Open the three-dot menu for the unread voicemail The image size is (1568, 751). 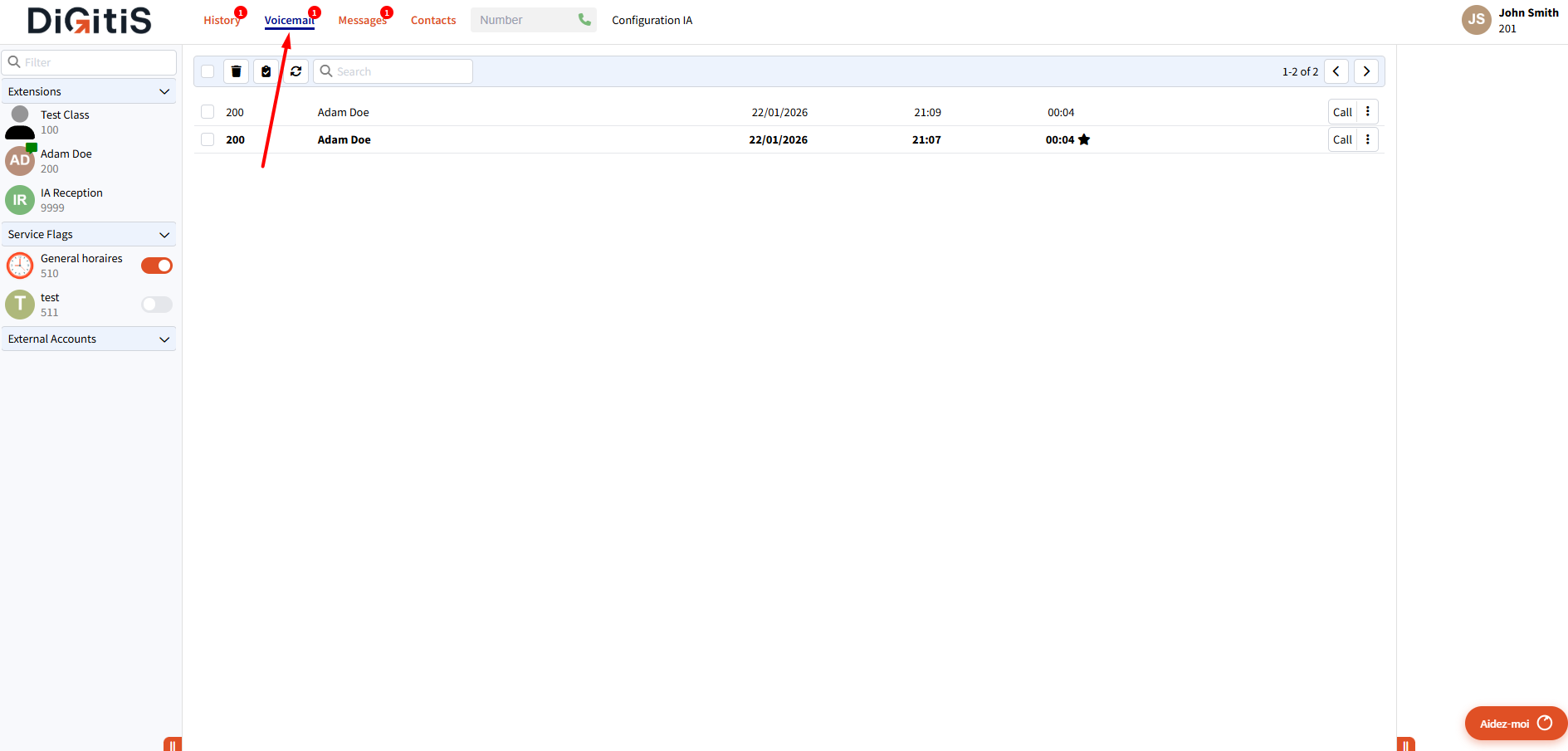1368,139
